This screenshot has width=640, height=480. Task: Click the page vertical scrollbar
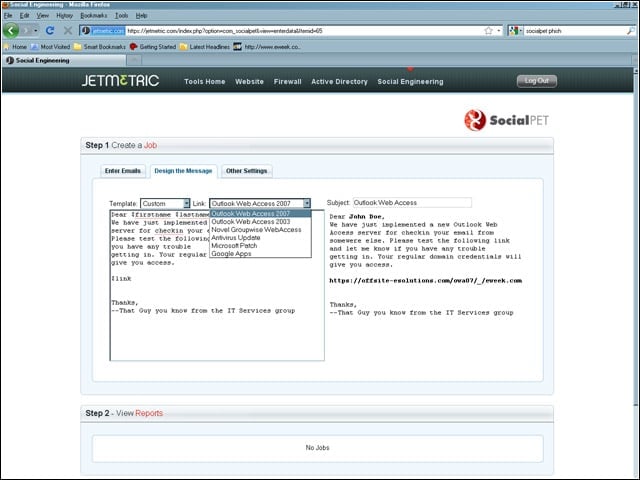[636, 237]
